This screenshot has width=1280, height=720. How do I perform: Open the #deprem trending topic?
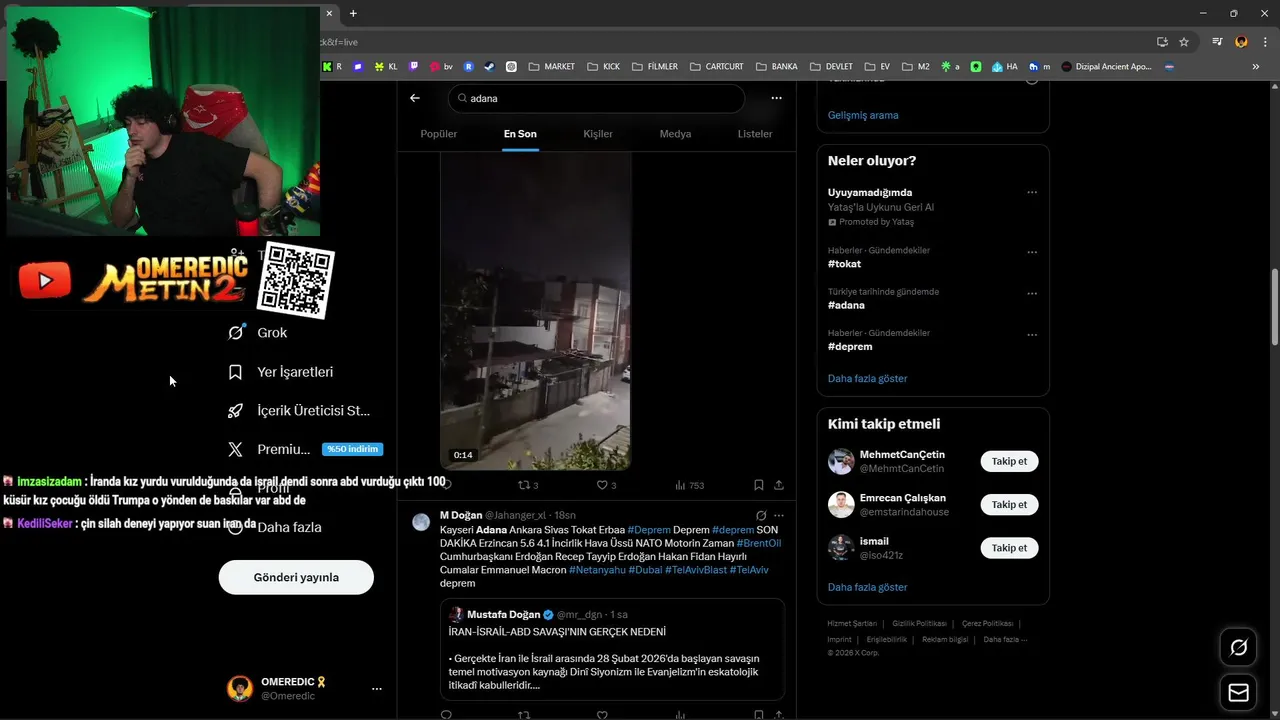coord(850,346)
